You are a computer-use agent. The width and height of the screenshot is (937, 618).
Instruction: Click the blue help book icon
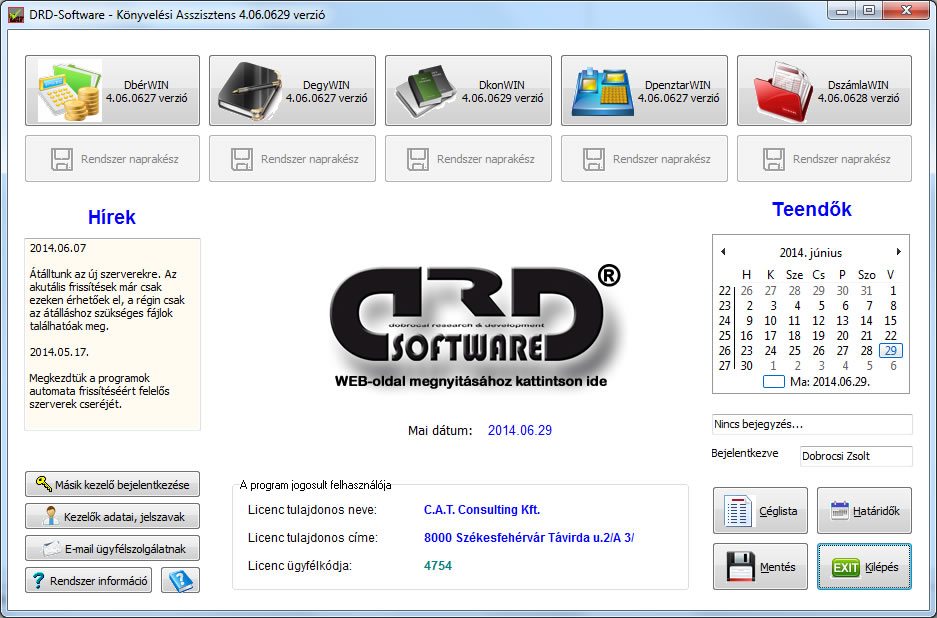180,580
